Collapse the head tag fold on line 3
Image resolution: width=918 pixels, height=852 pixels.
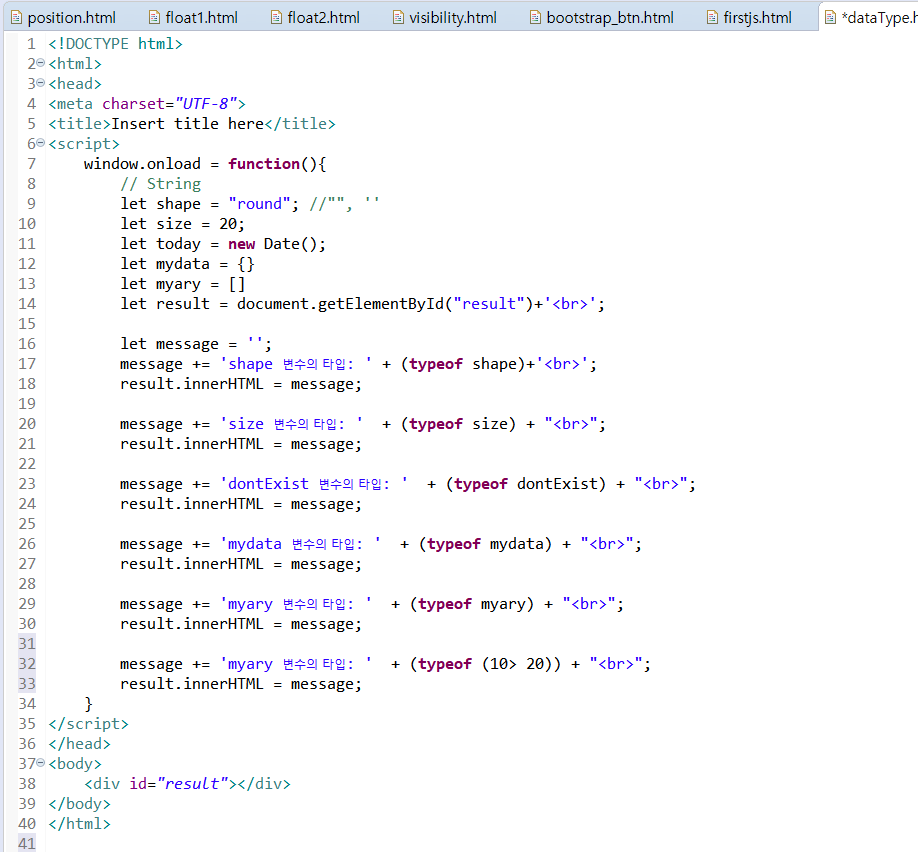click(x=40, y=83)
